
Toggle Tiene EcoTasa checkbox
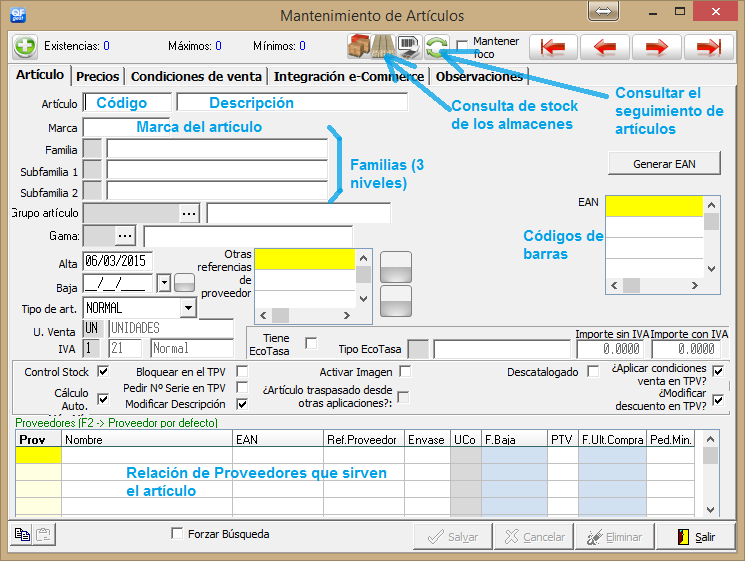[311, 343]
